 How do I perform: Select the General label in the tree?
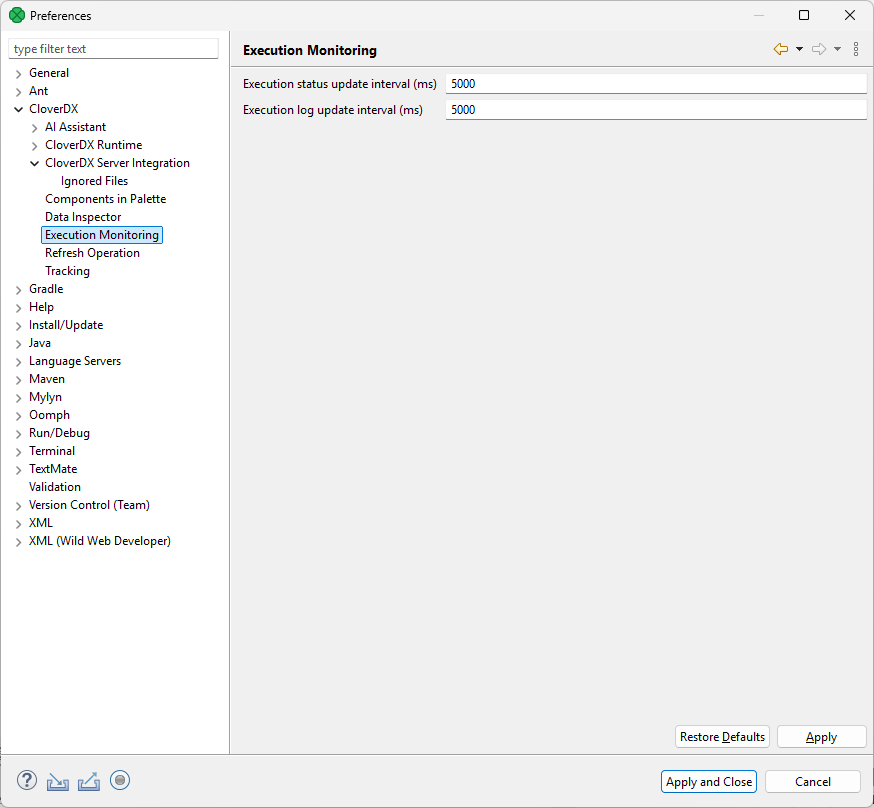point(49,73)
